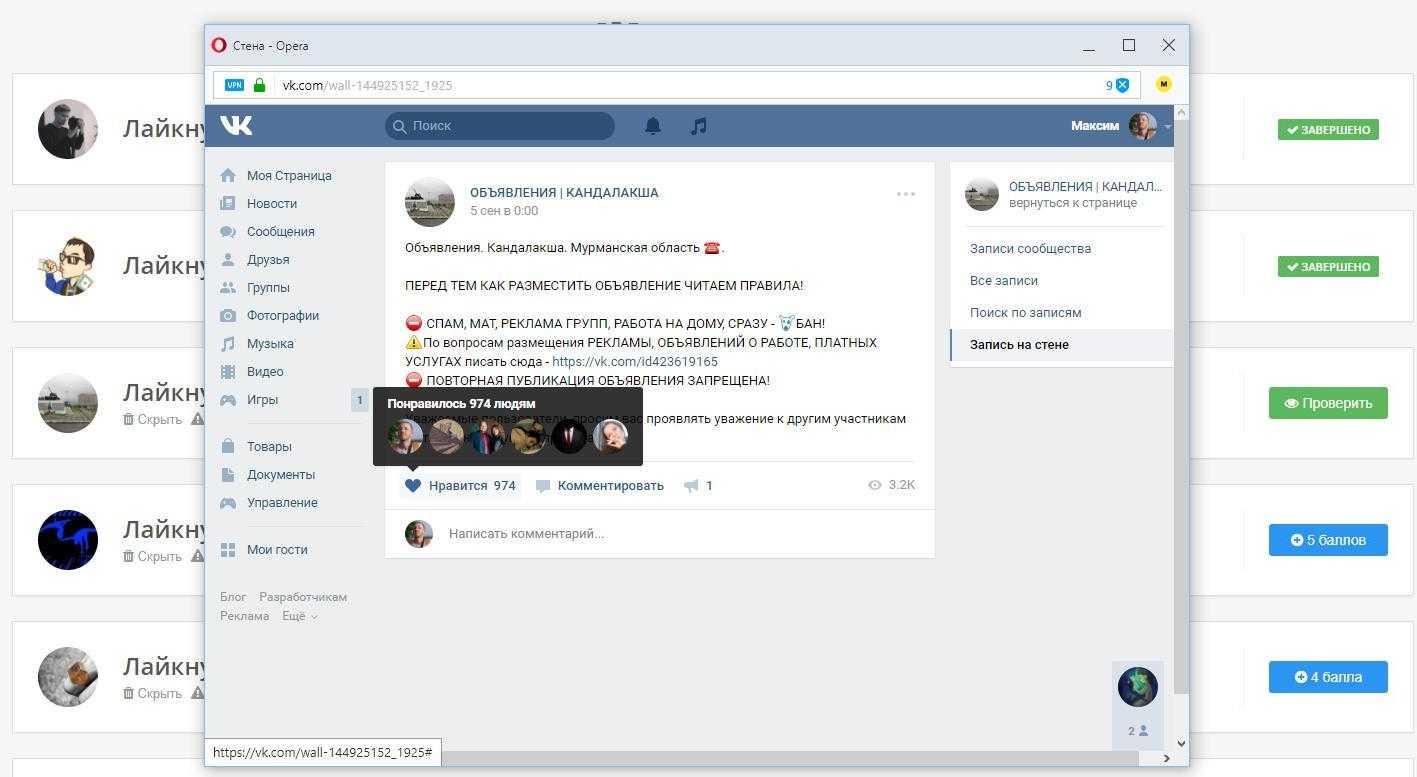Click the VPN badge in address bar

[234, 85]
